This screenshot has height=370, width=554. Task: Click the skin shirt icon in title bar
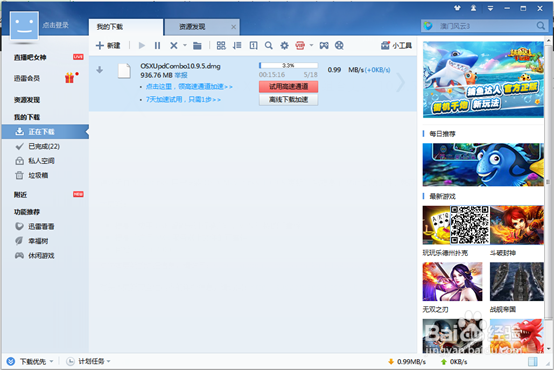[457, 8]
